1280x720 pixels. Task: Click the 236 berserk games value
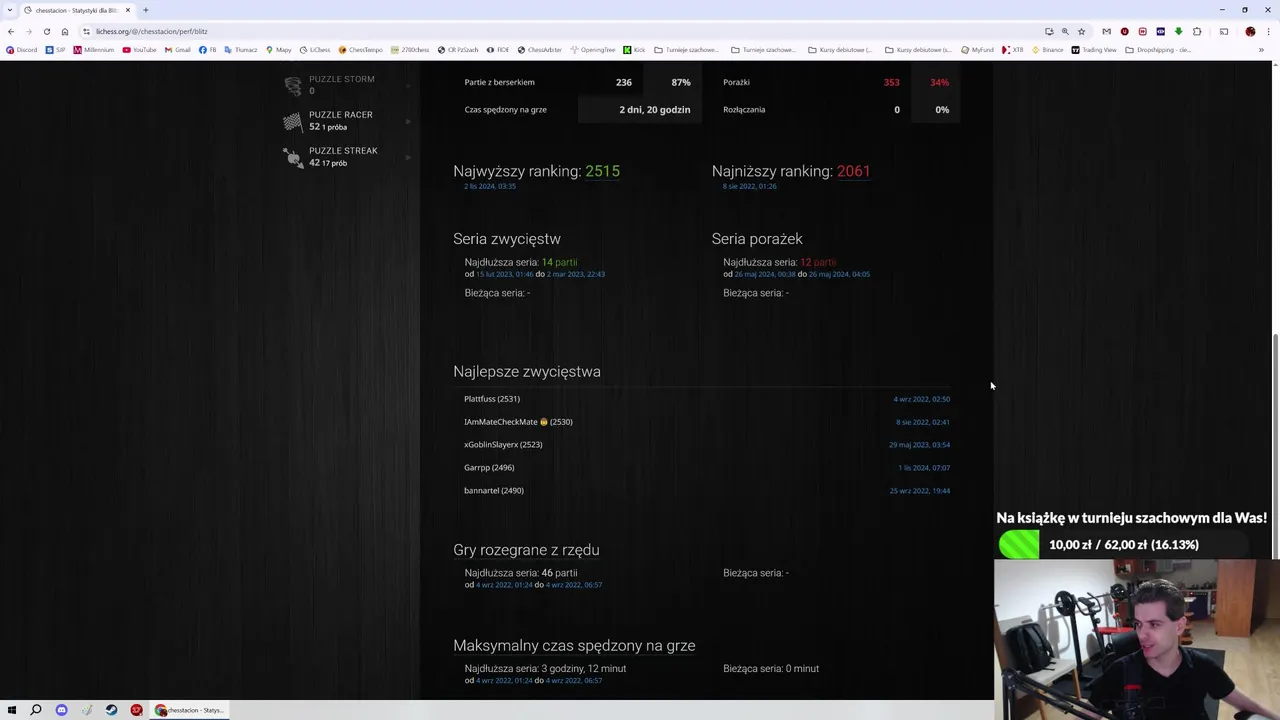tap(624, 82)
